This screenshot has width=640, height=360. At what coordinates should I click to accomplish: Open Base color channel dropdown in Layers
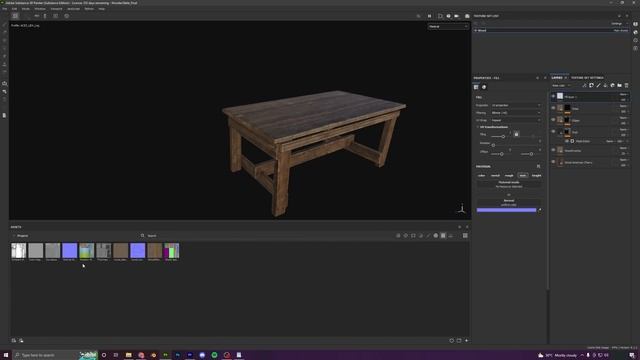562,86
